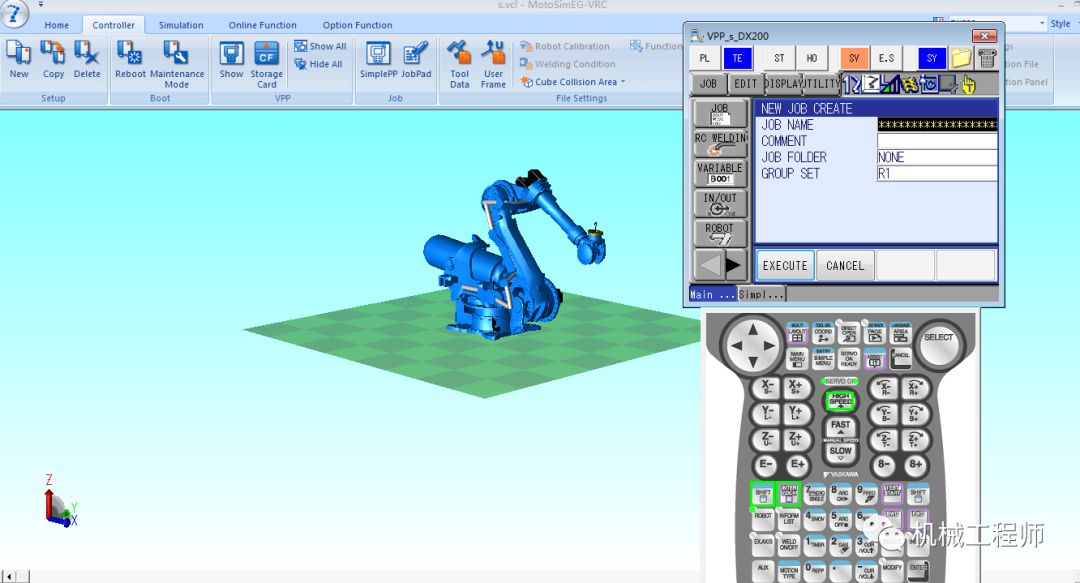1080x583 pixels.
Task: Toggle the TE teach mode button
Action: (x=737, y=59)
